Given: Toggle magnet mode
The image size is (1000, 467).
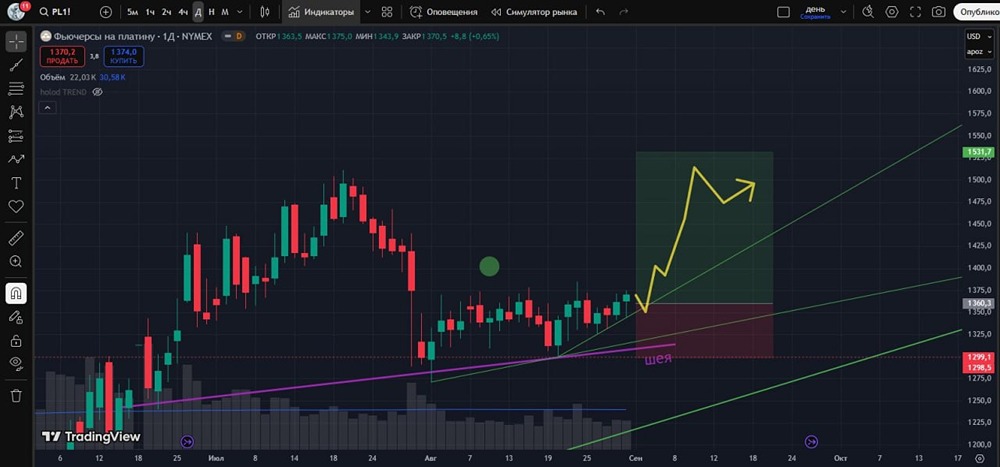Looking at the screenshot, I should click(16, 293).
